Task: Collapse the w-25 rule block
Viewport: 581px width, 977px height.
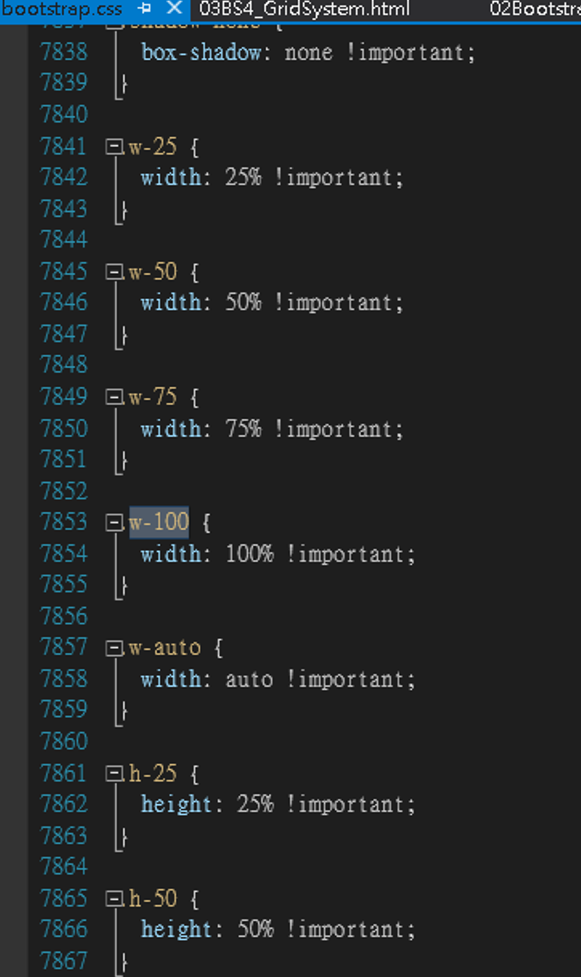Action: [114, 147]
